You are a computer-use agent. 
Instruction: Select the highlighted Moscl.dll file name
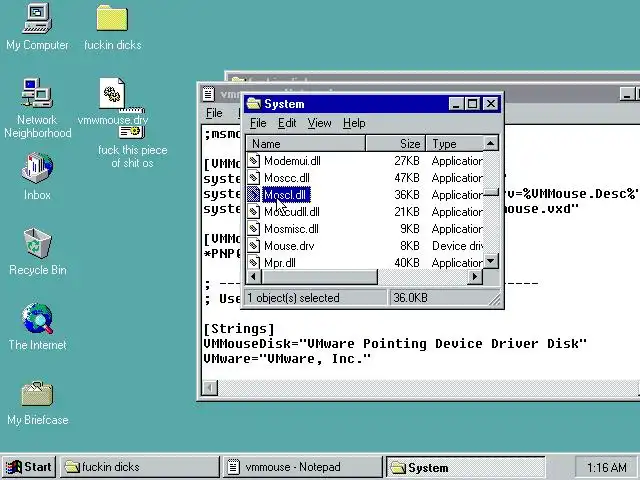pos(286,195)
